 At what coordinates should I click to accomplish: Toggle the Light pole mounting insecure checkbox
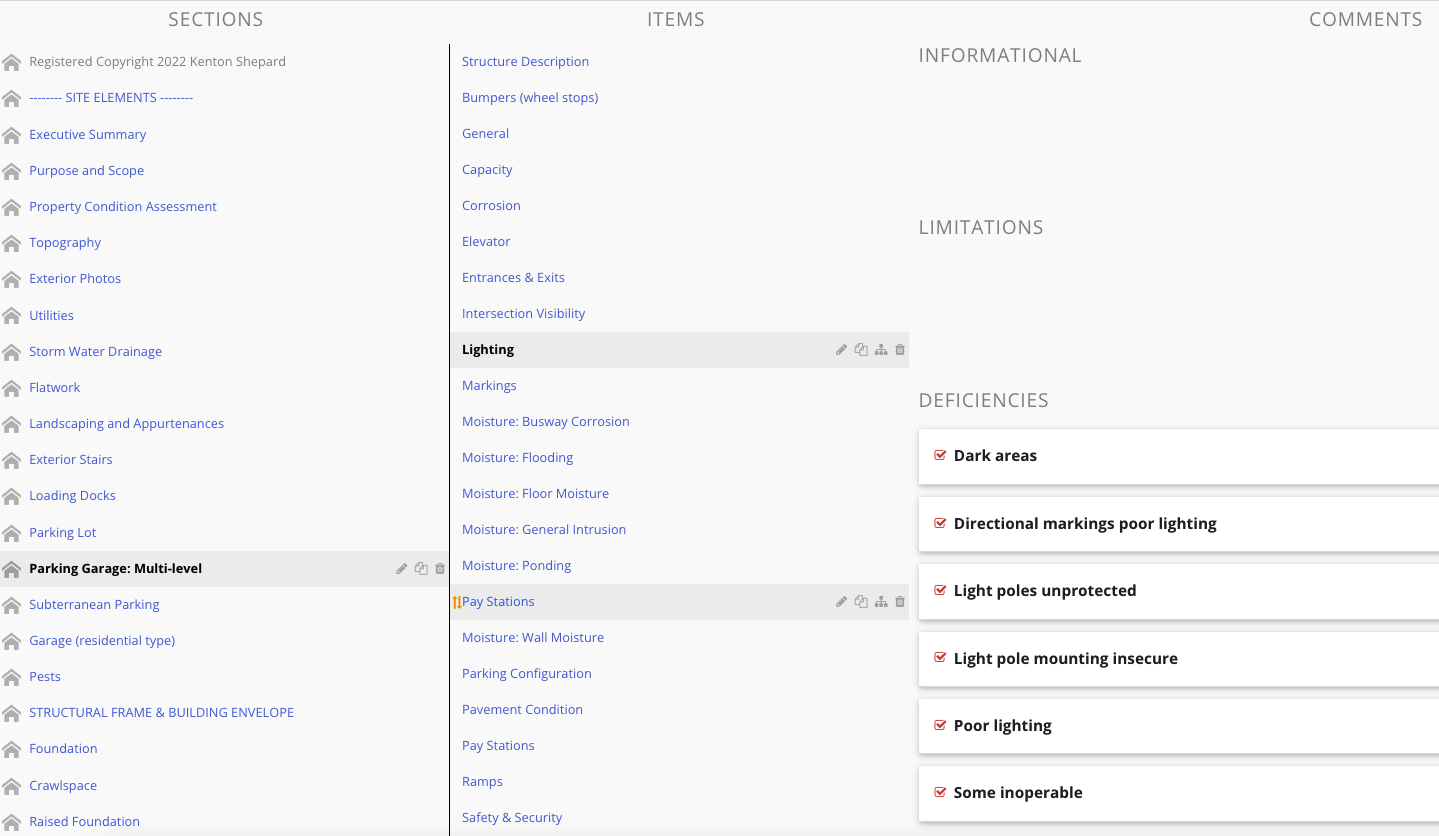[940, 658]
